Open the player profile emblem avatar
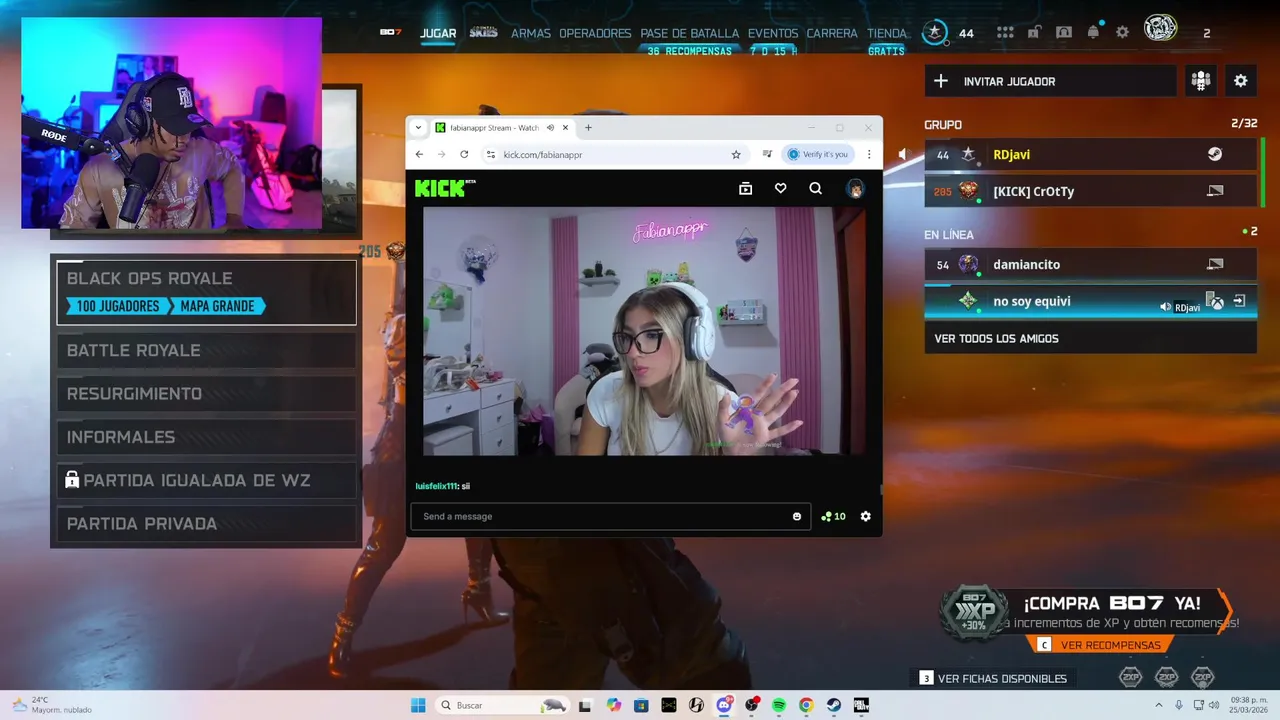 point(1161,28)
